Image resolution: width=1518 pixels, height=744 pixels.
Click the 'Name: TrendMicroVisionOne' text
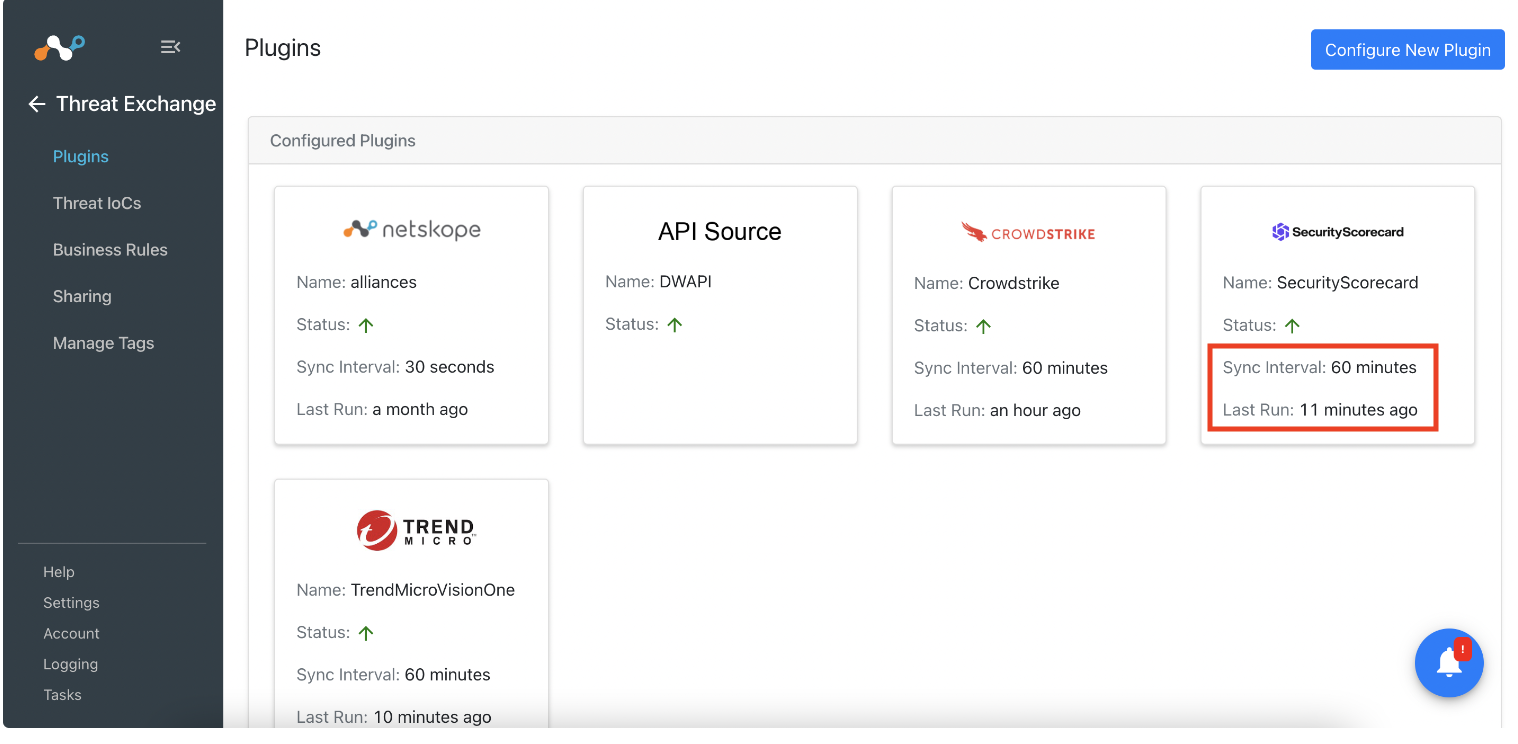406,590
